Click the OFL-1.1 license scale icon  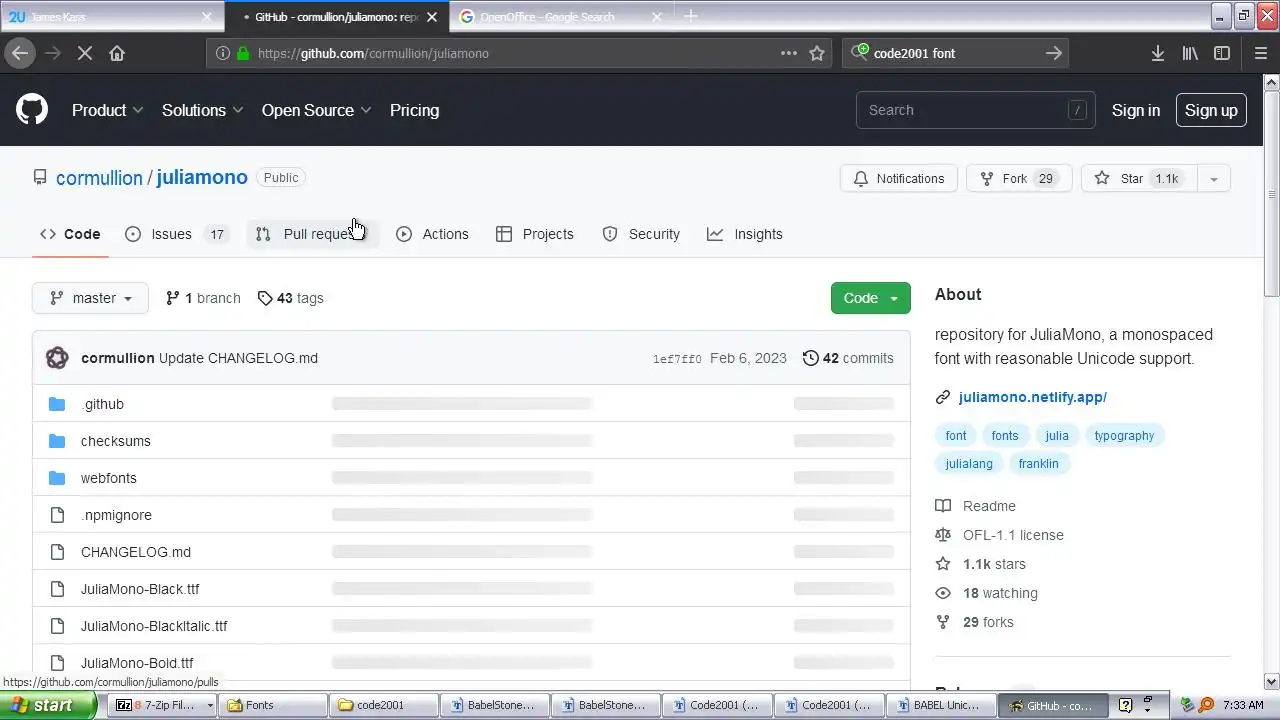[942, 535]
